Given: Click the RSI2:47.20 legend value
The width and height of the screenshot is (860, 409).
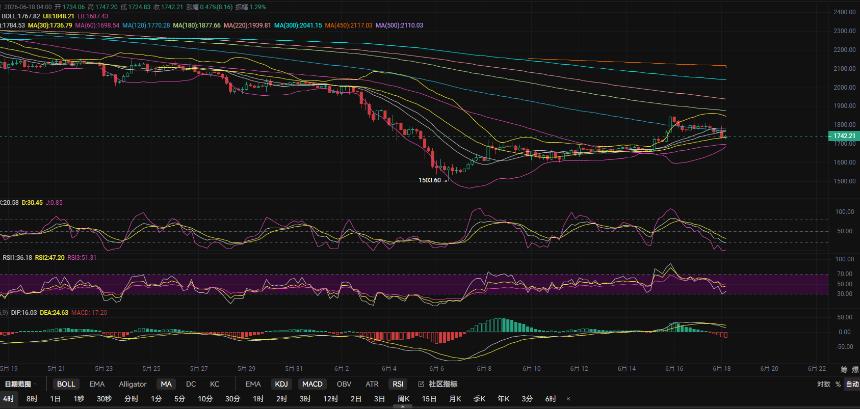Looking at the screenshot, I should pyautogui.click(x=51, y=257).
